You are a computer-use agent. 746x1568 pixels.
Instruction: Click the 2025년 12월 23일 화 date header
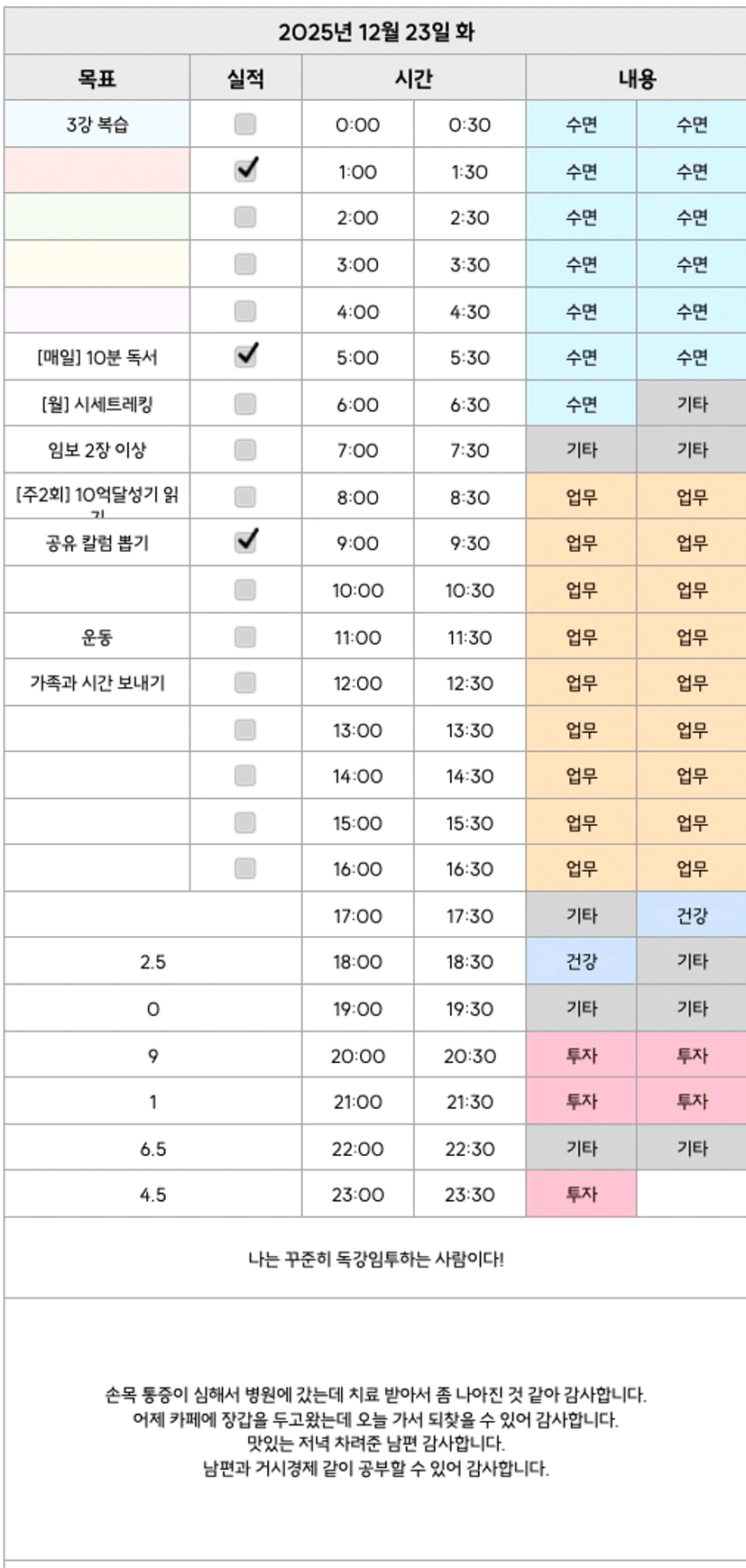(x=375, y=32)
